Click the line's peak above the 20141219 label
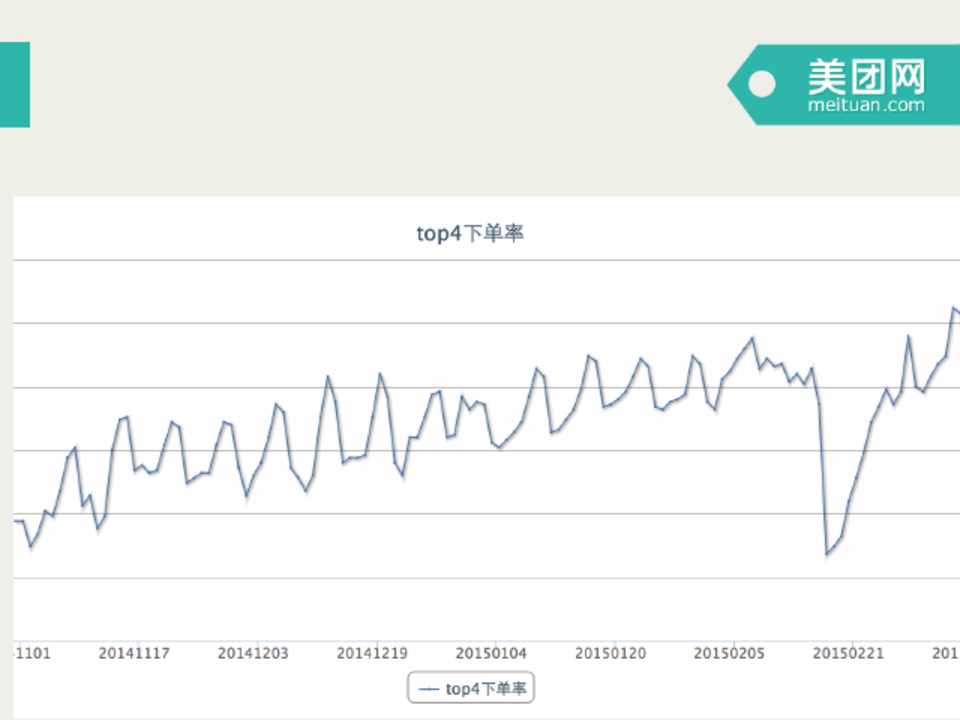This screenshot has width=960, height=720. (x=380, y=374)
